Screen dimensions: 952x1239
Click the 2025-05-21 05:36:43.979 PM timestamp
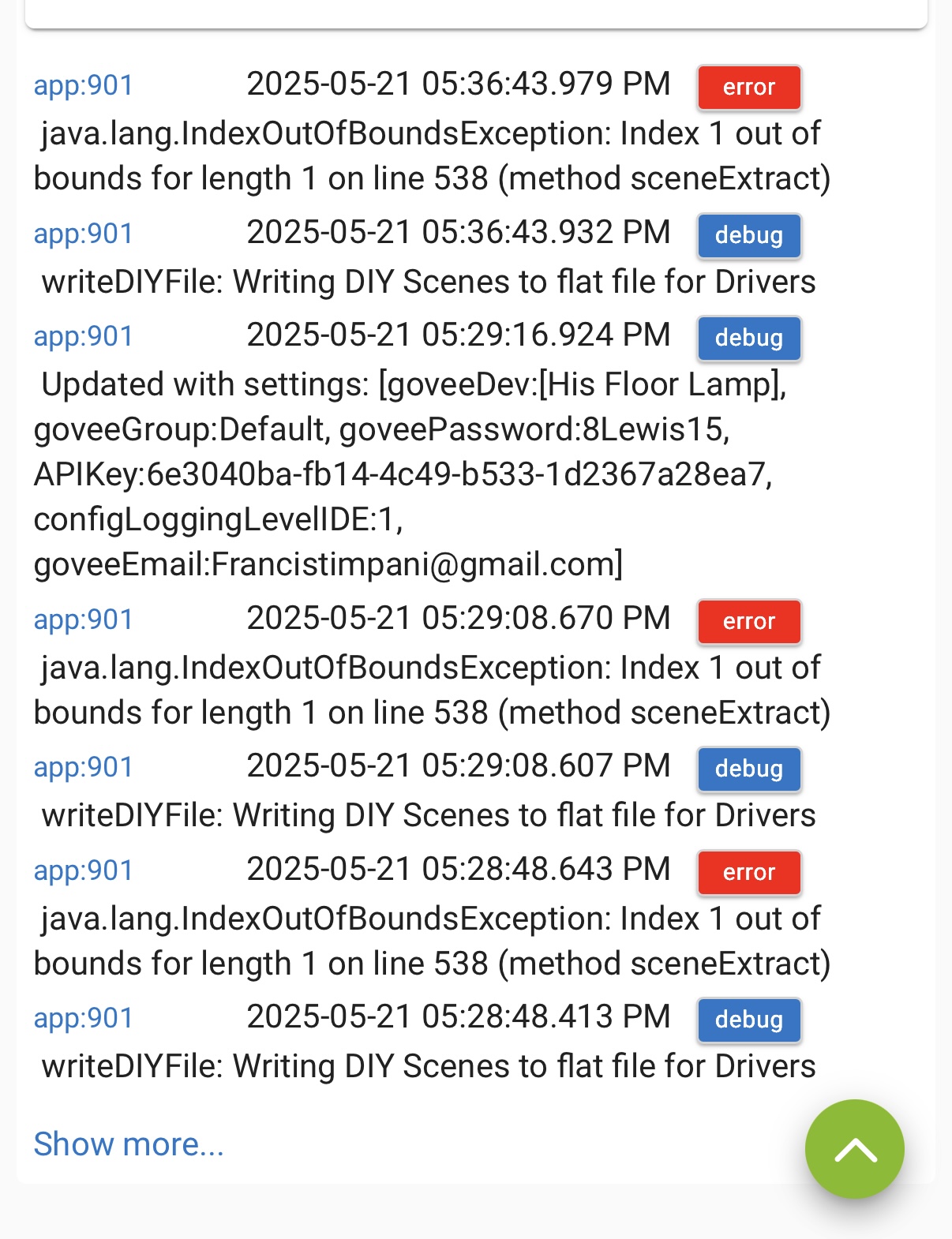(x=458, y=84)
